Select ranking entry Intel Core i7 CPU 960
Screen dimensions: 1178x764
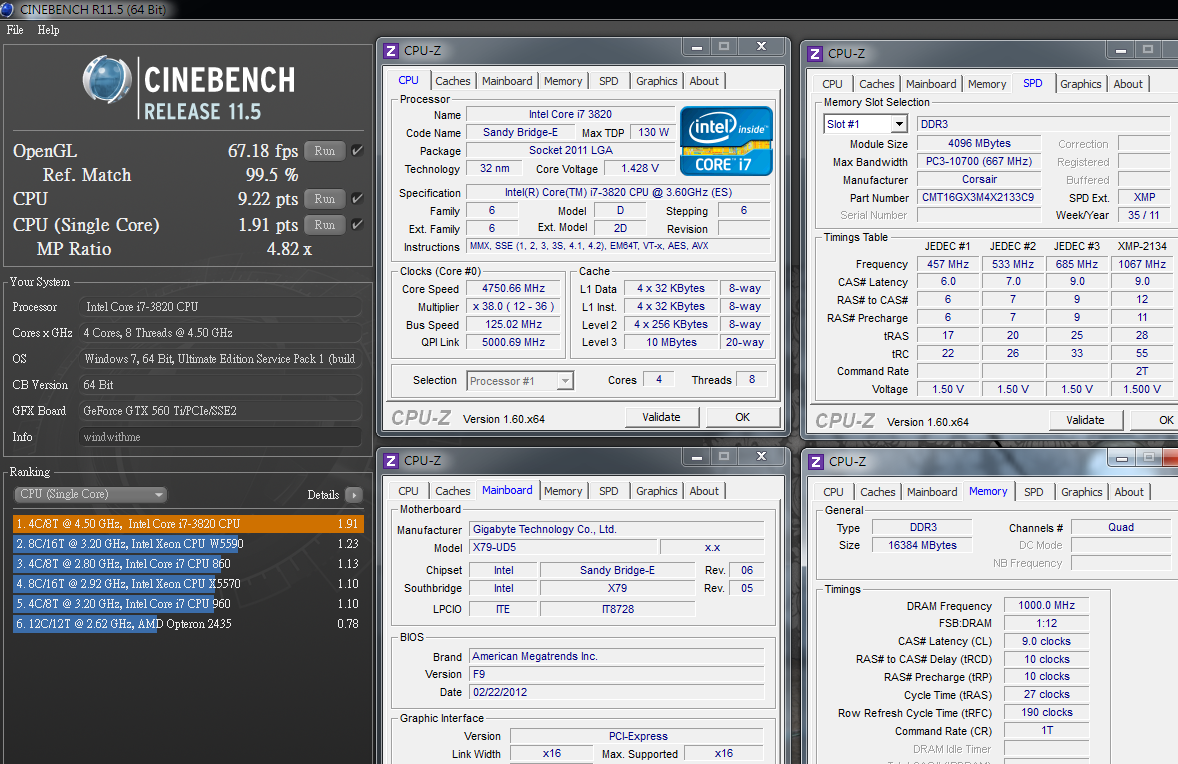[x=188, y=604]
